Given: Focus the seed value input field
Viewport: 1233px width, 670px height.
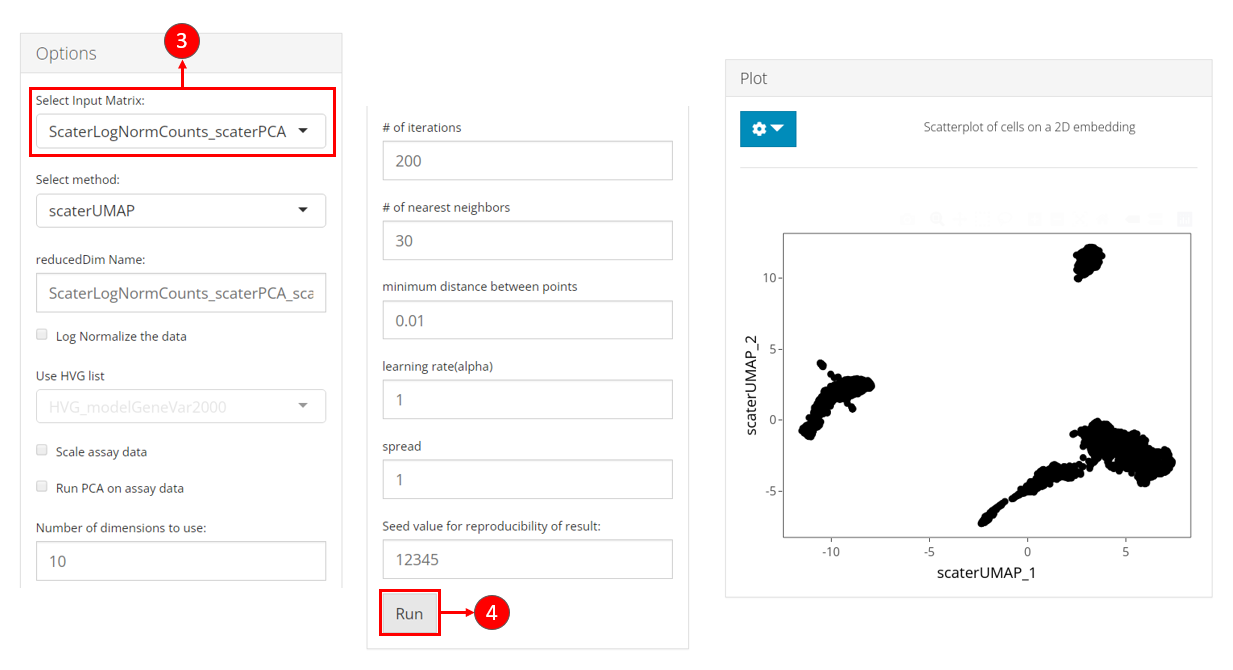Looking at the screenshot, I should (527, 559).
